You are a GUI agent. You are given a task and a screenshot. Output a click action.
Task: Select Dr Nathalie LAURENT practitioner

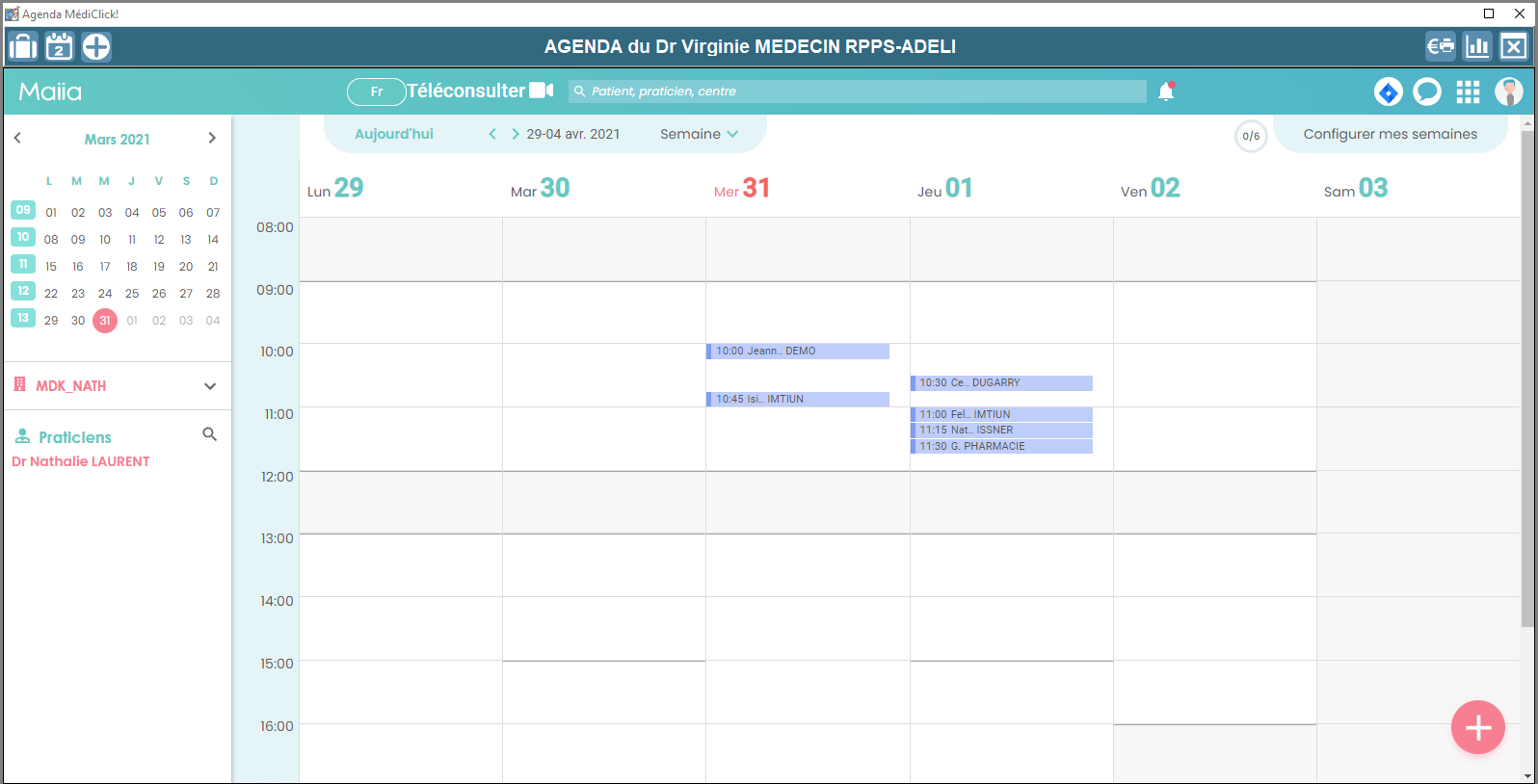[81, 461]
